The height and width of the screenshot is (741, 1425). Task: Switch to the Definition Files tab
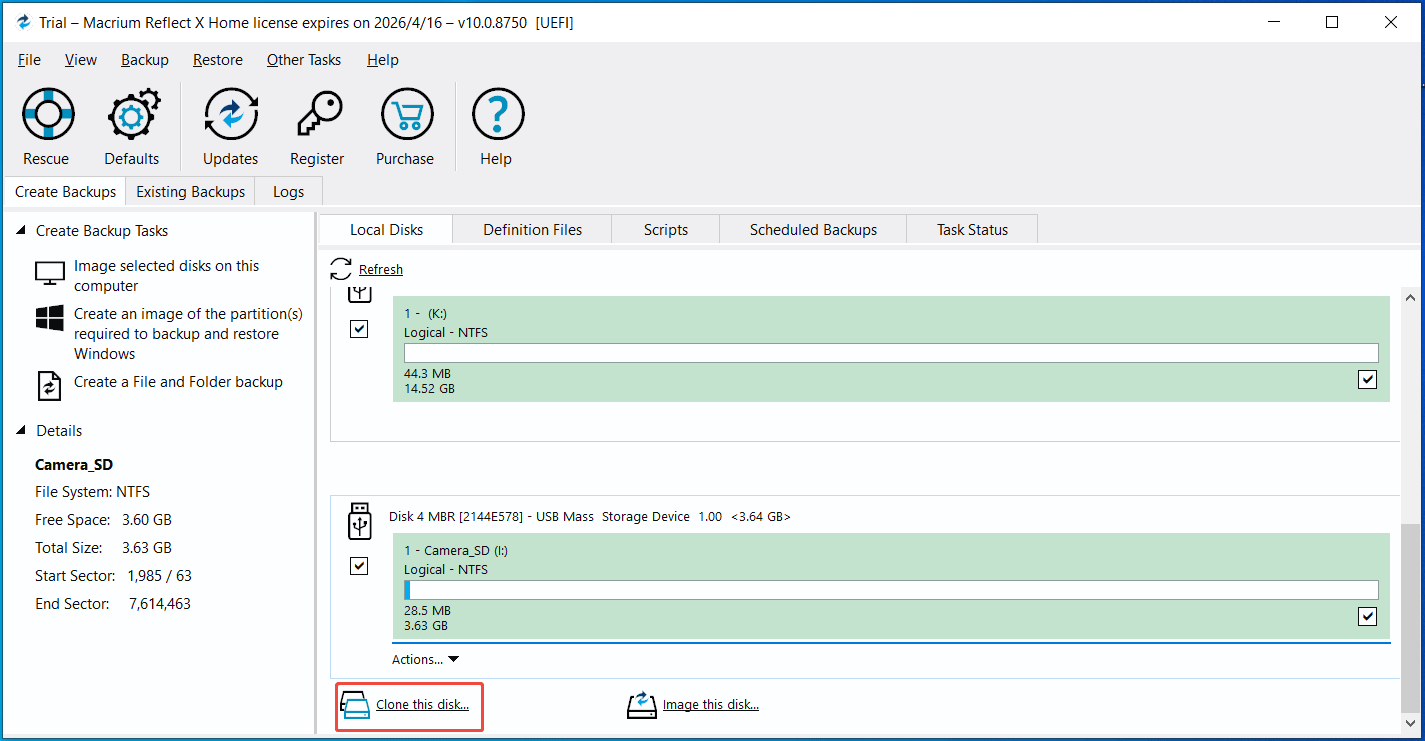tap(533, 230)
